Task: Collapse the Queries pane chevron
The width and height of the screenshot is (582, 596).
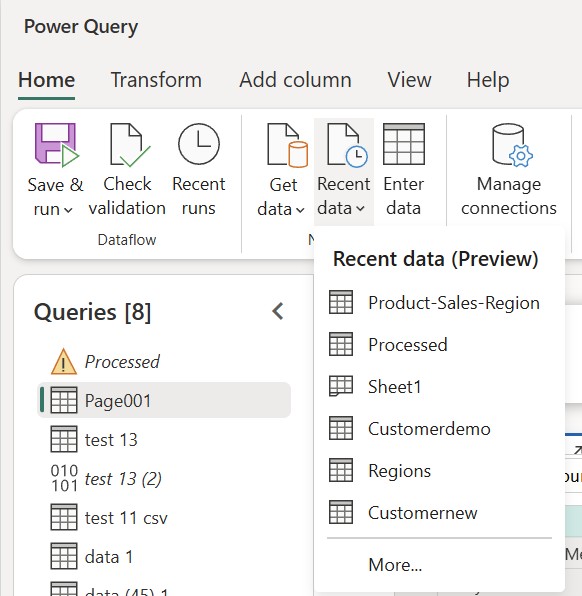Action: click(x=278, y=311)
